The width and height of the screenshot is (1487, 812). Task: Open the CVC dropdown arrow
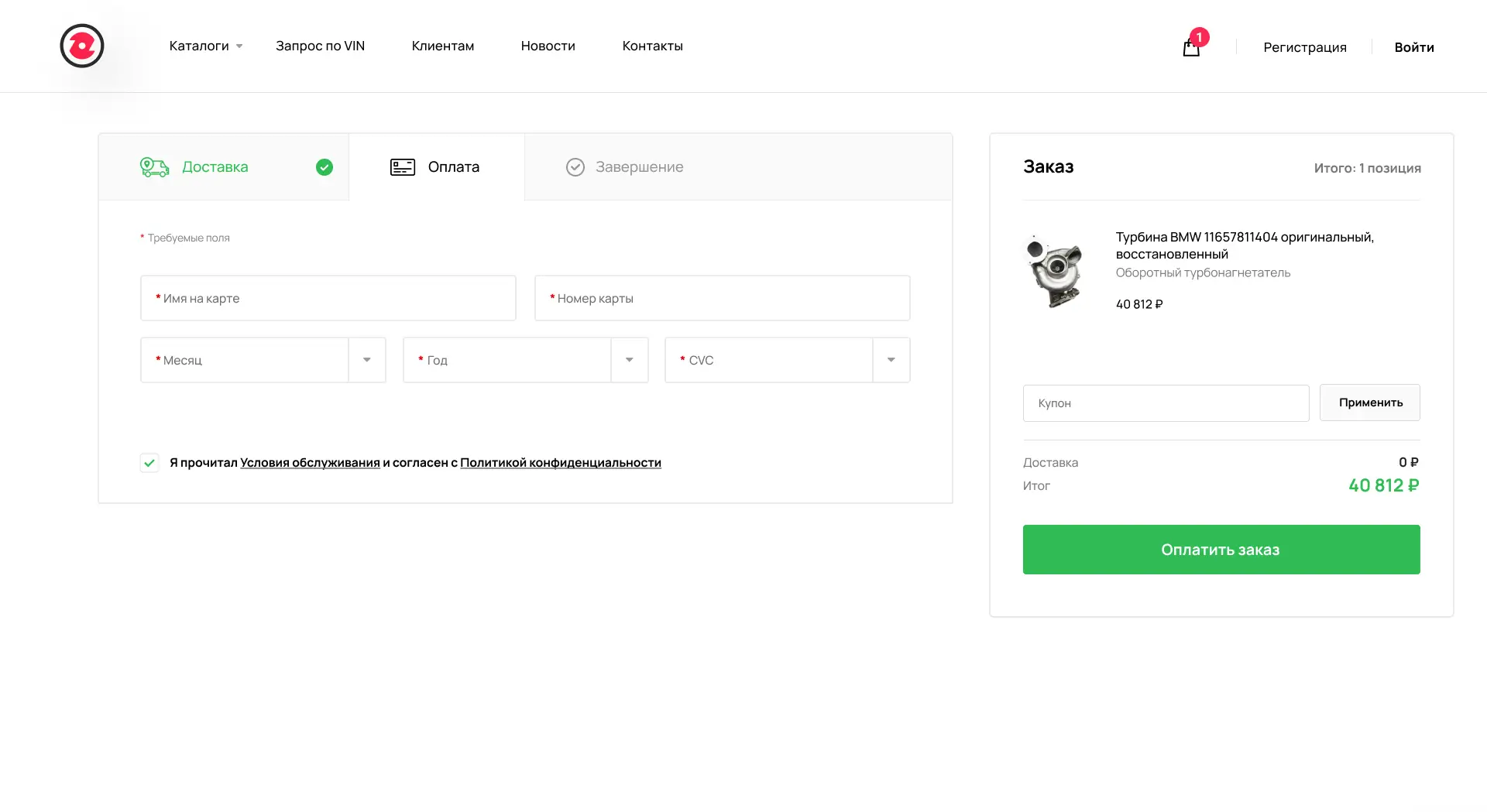click(891, 360)
